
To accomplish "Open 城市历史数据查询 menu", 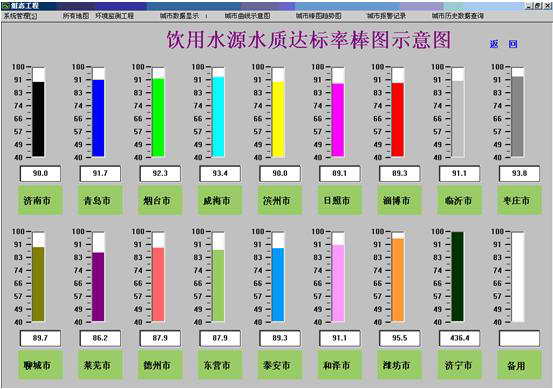I will (457, 16).
